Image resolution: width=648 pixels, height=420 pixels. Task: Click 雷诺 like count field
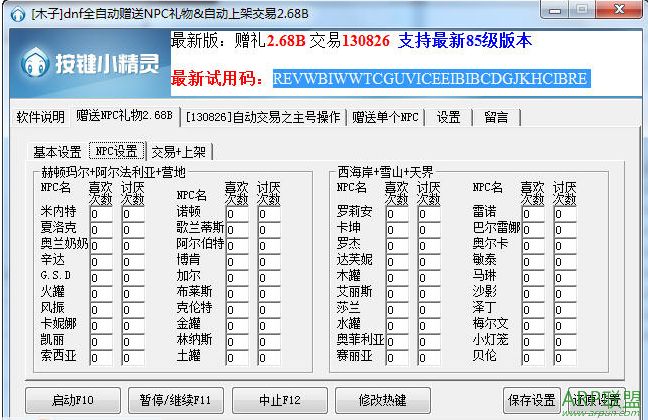point(533,214)
